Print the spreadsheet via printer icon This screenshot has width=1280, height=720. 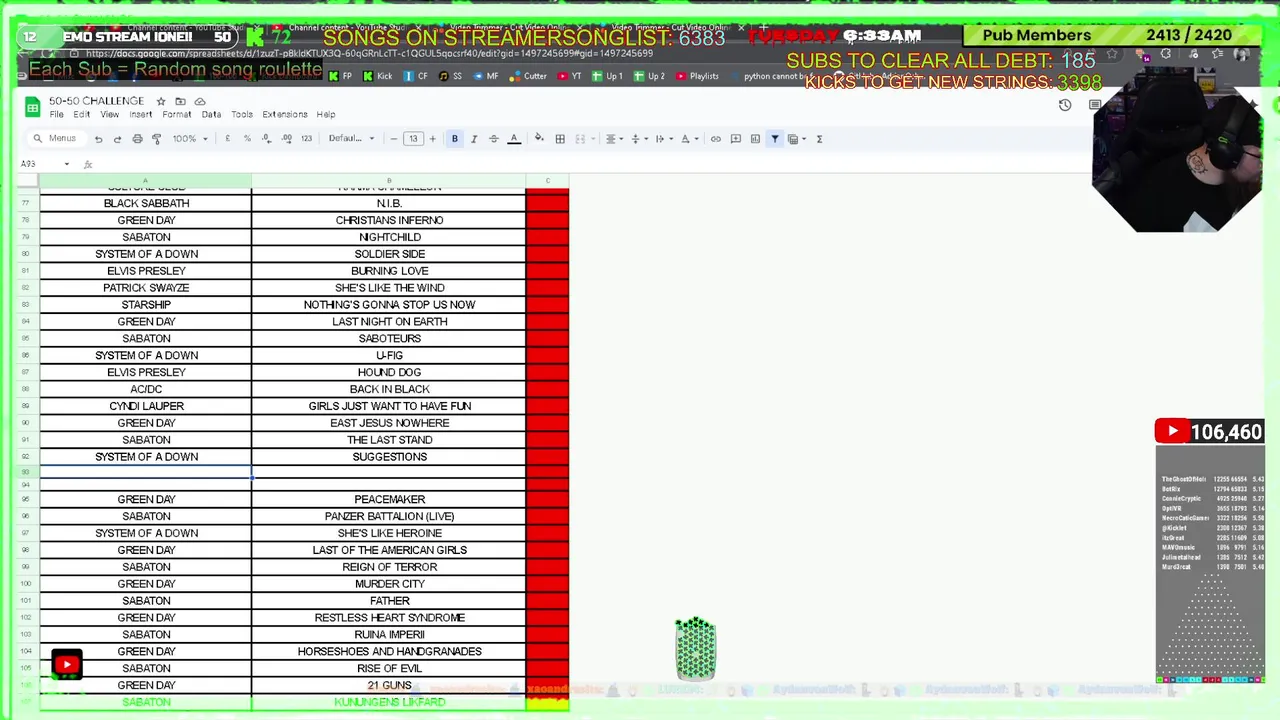point(137,139)
